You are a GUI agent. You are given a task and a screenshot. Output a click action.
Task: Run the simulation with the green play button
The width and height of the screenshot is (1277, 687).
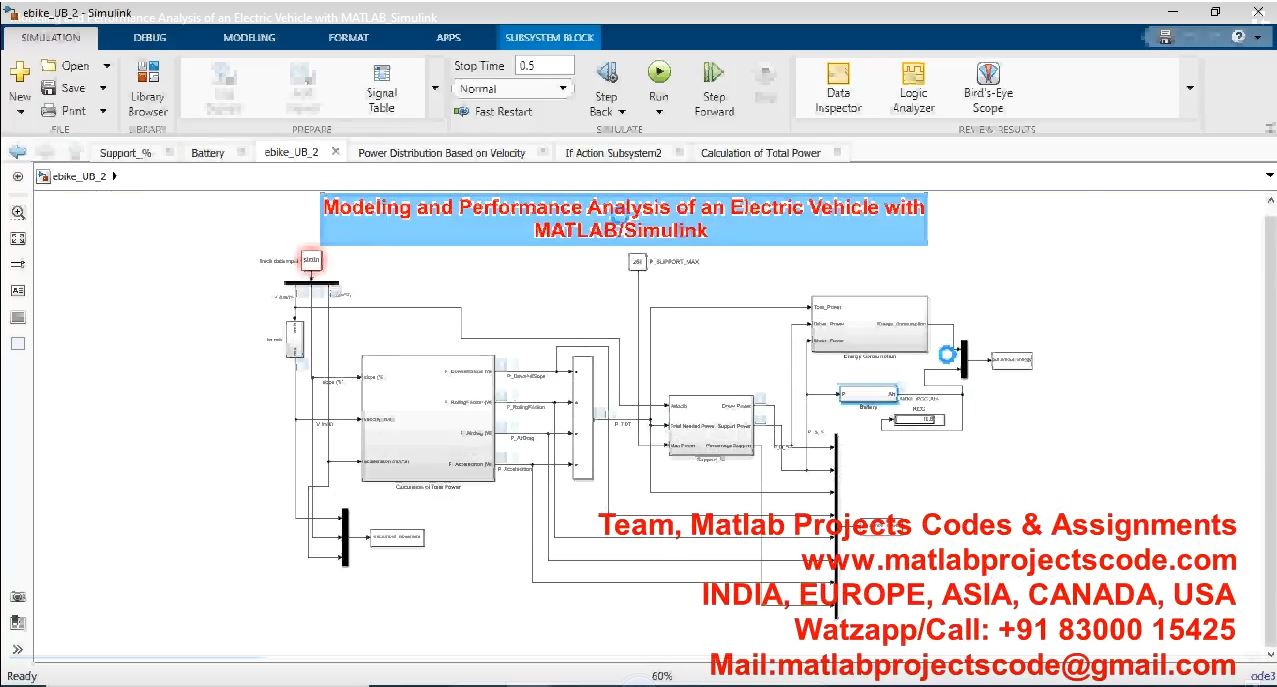click(x=658, y=73)
